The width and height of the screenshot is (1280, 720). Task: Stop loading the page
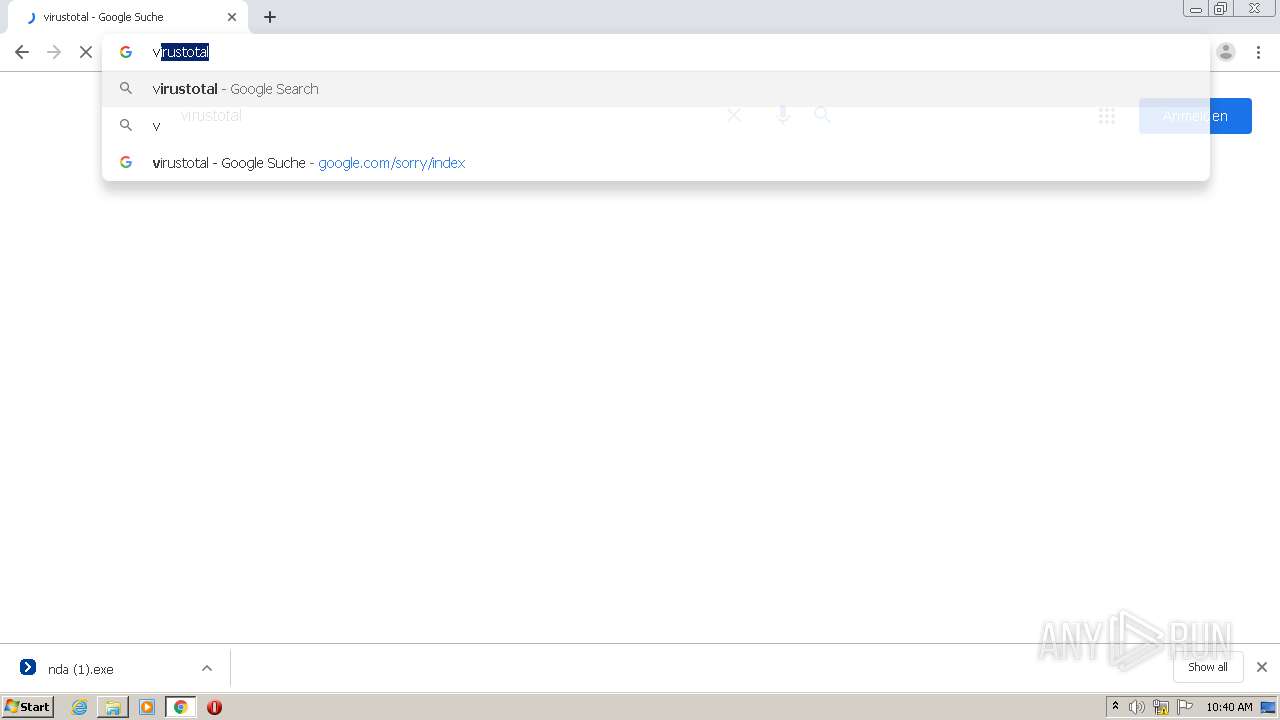86,52
